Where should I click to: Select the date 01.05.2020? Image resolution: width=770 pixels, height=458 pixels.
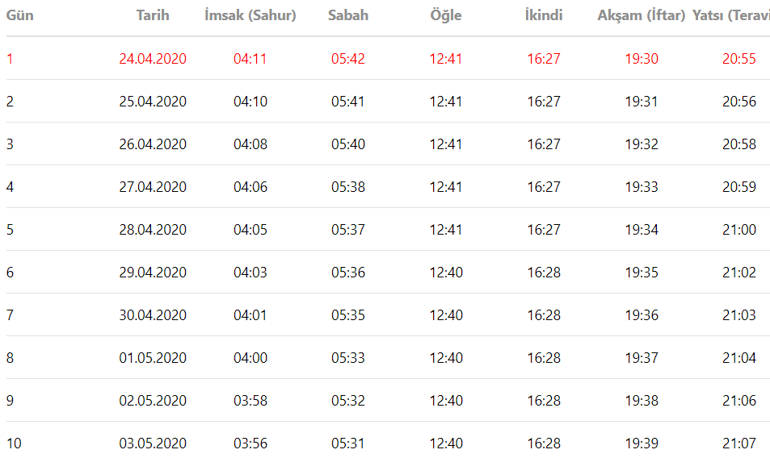(152, 358)
